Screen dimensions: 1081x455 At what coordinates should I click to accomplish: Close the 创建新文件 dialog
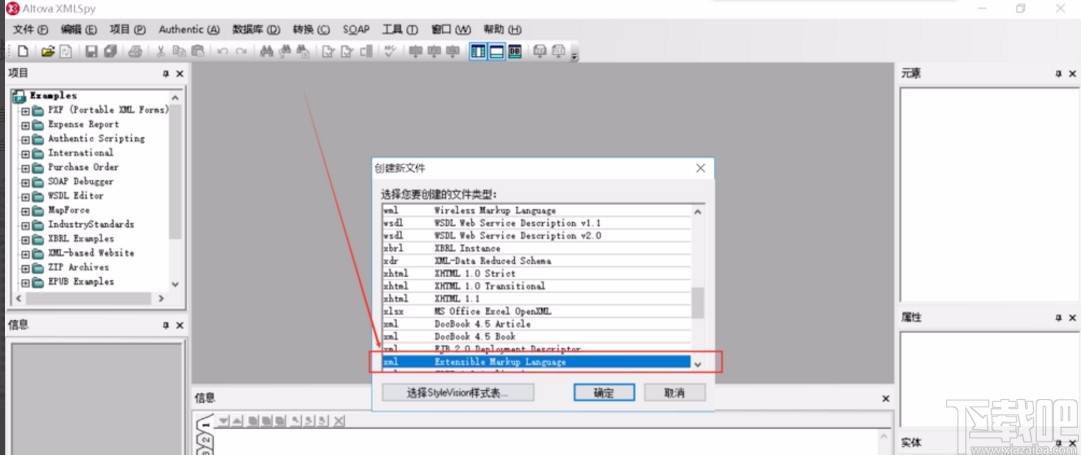click(700, 168)
